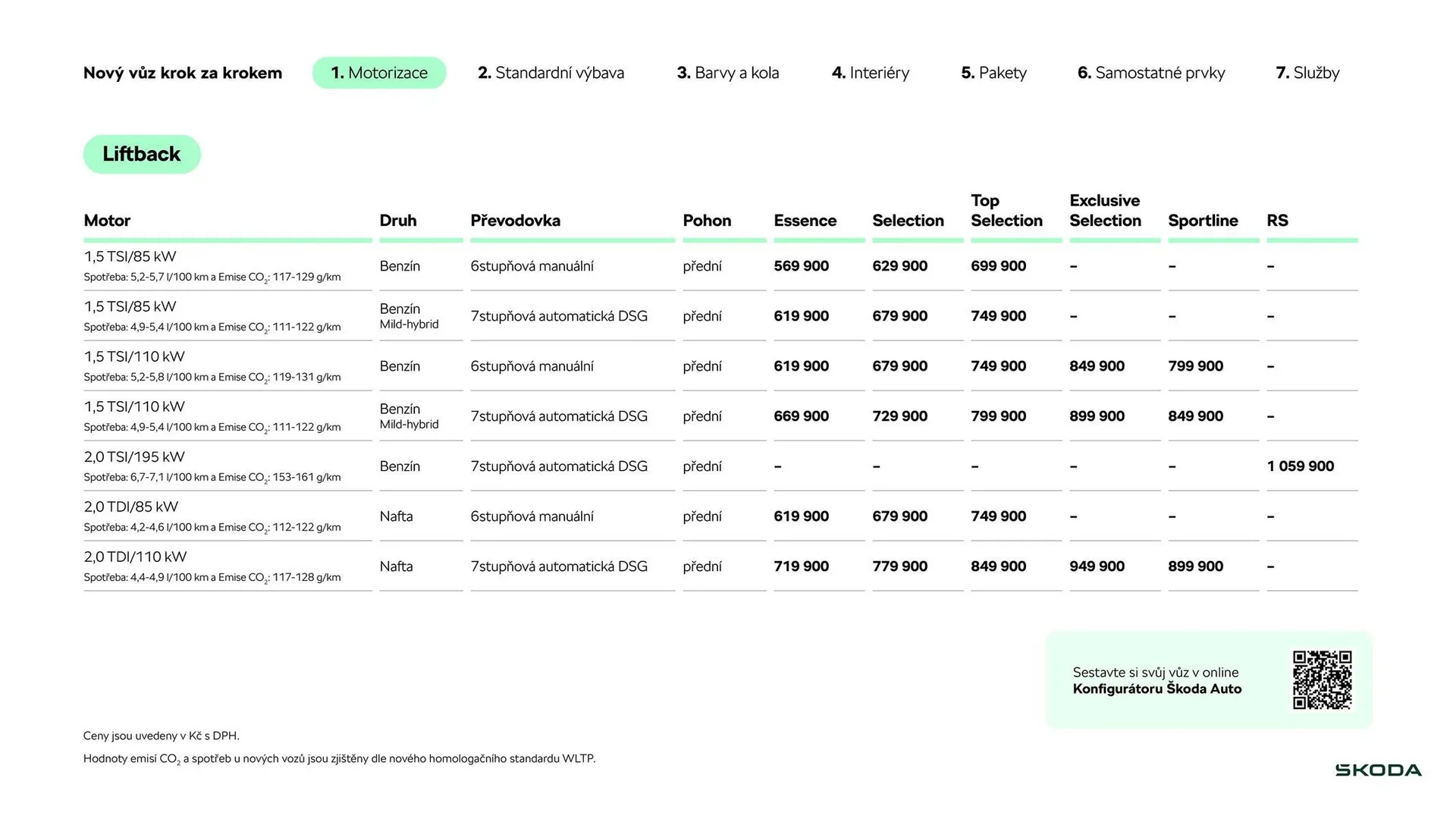Click the Druh column header
This screenshot has height=819, width=1456.
point(398,221)
